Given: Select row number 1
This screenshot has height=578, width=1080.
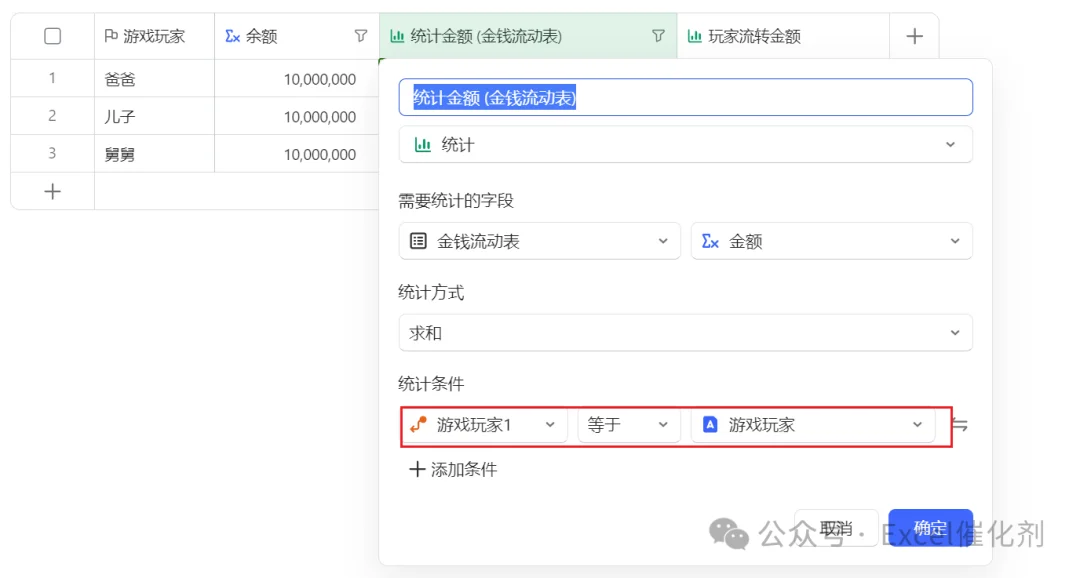Looking at the screenshot, I should point(52,79).
